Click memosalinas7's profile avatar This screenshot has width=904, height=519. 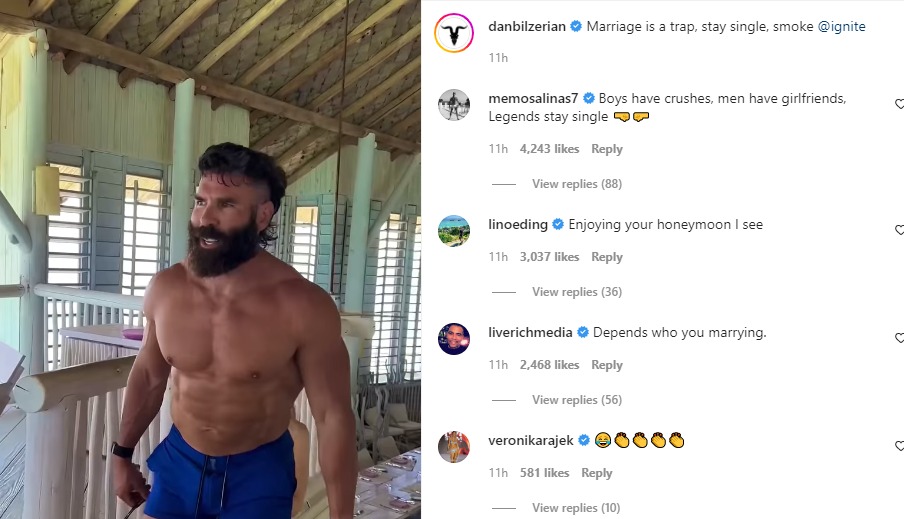(454, 105)
